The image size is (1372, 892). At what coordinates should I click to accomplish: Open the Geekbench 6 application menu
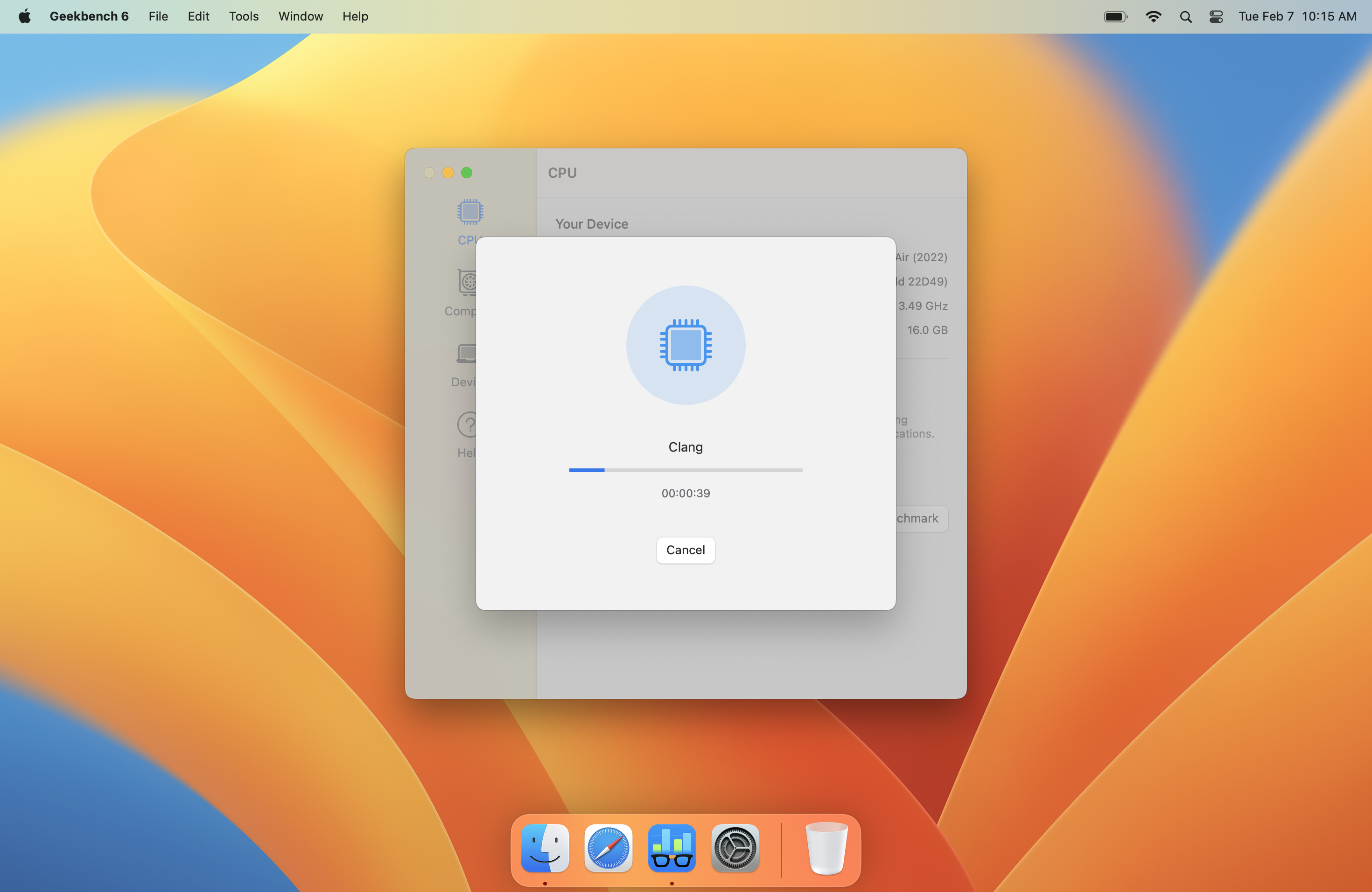pyautogui.click(x=89, y=16)
